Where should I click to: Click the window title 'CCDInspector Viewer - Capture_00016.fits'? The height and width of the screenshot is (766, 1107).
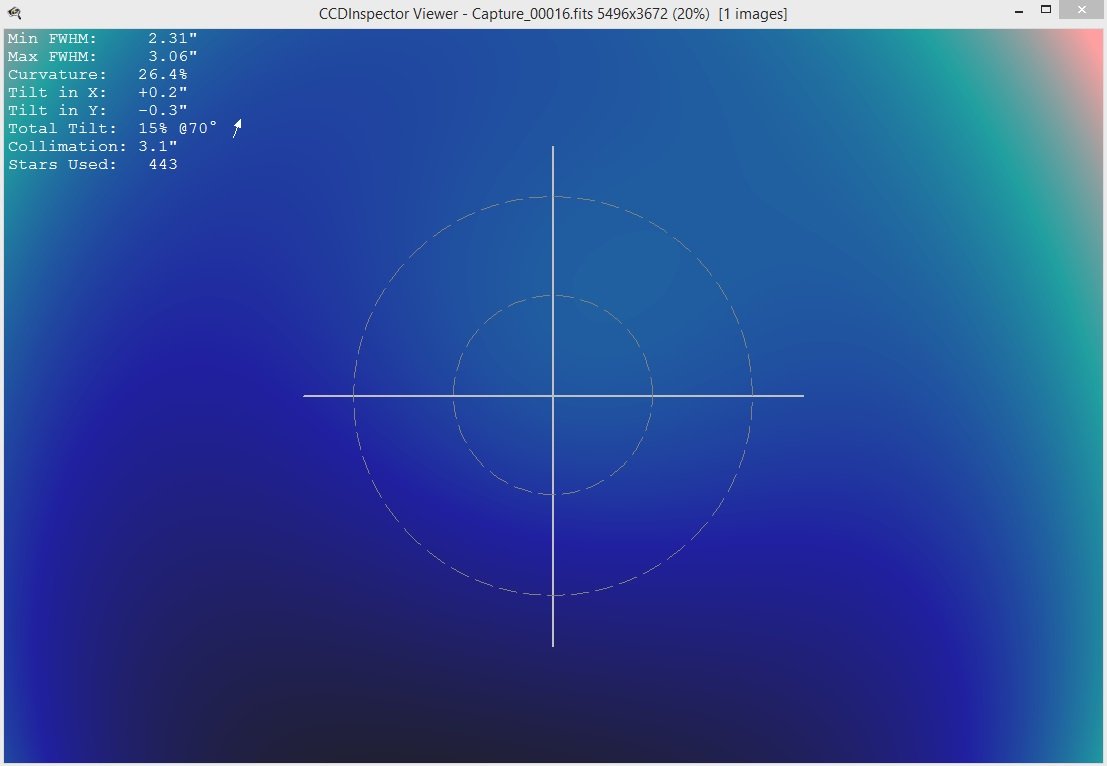[x=456, y=14]
